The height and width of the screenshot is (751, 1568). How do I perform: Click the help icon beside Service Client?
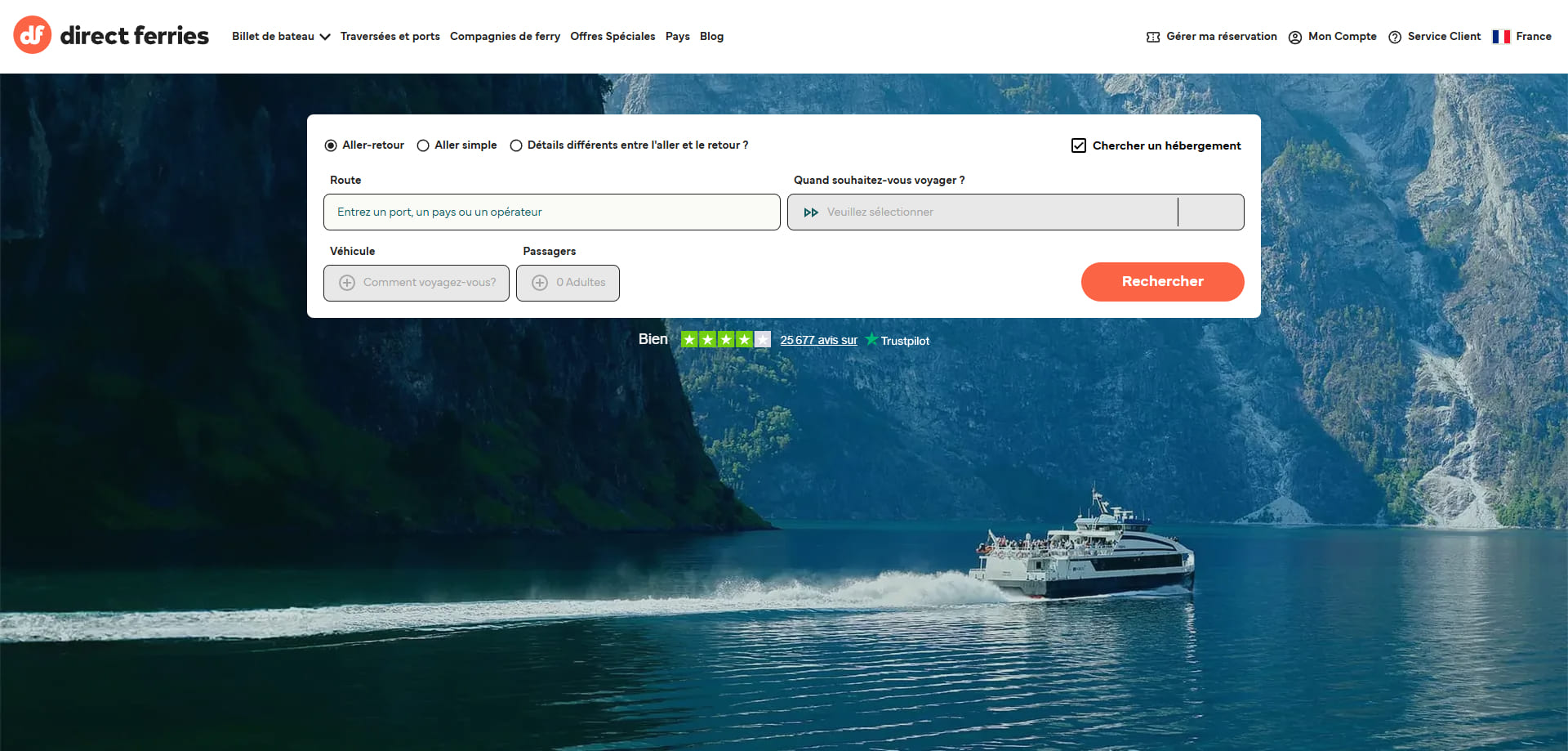coord(1395,37)
